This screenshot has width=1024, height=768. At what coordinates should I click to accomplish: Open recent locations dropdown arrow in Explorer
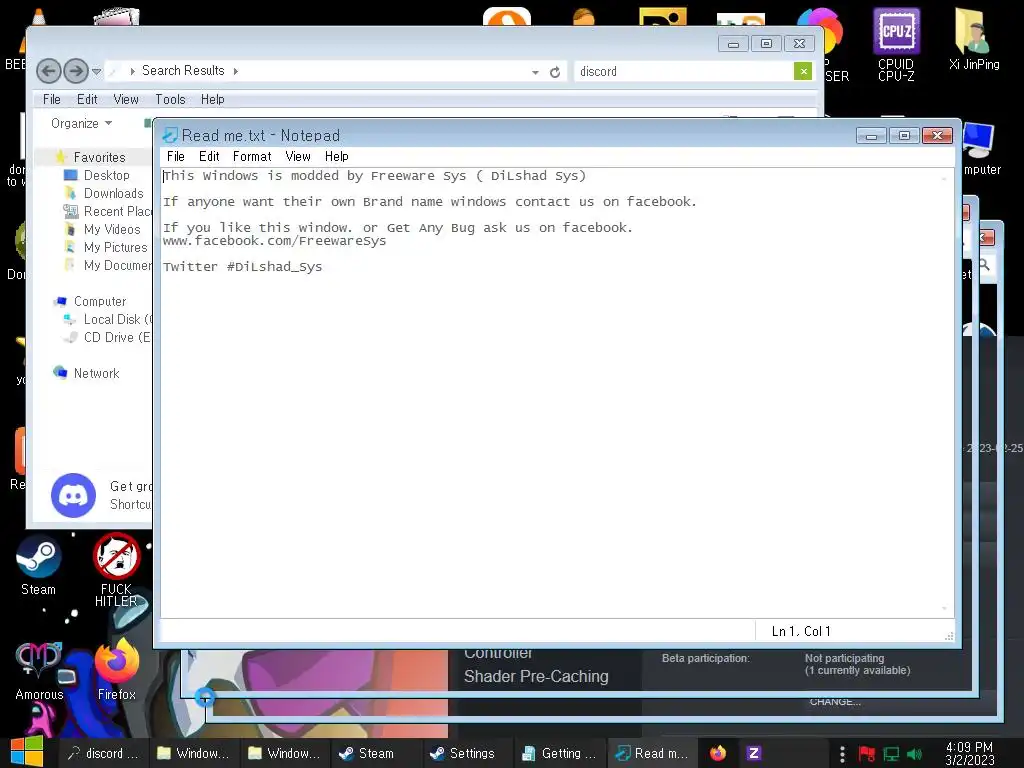[x=97, y=71]
